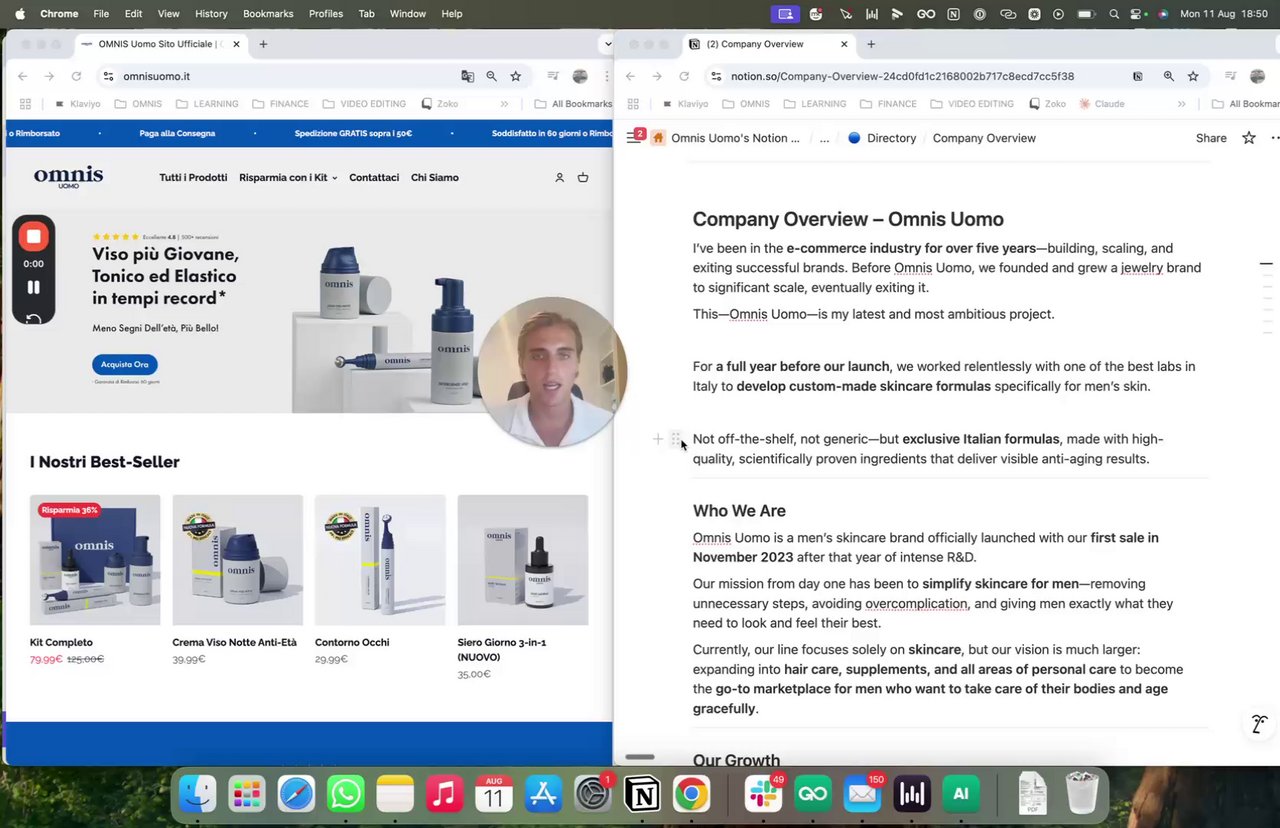Open the Notion sidebar hamburger menu
1280x828 pixels.
[633, 138]
